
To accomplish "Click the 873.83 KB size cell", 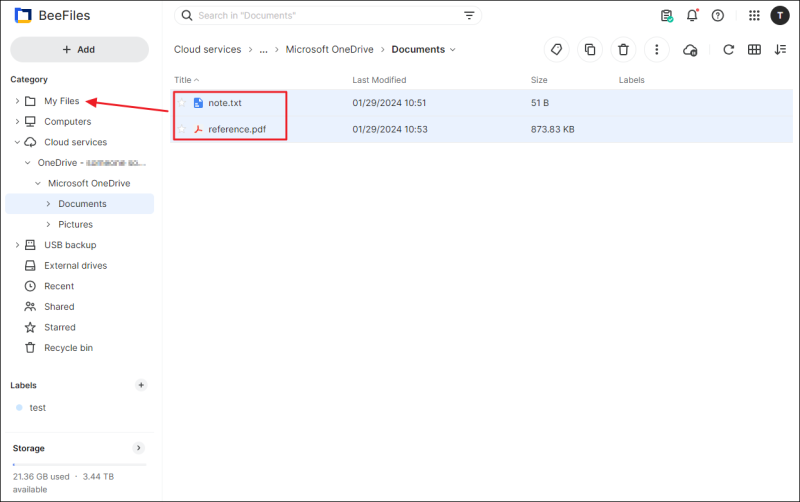I will [553, 129].
